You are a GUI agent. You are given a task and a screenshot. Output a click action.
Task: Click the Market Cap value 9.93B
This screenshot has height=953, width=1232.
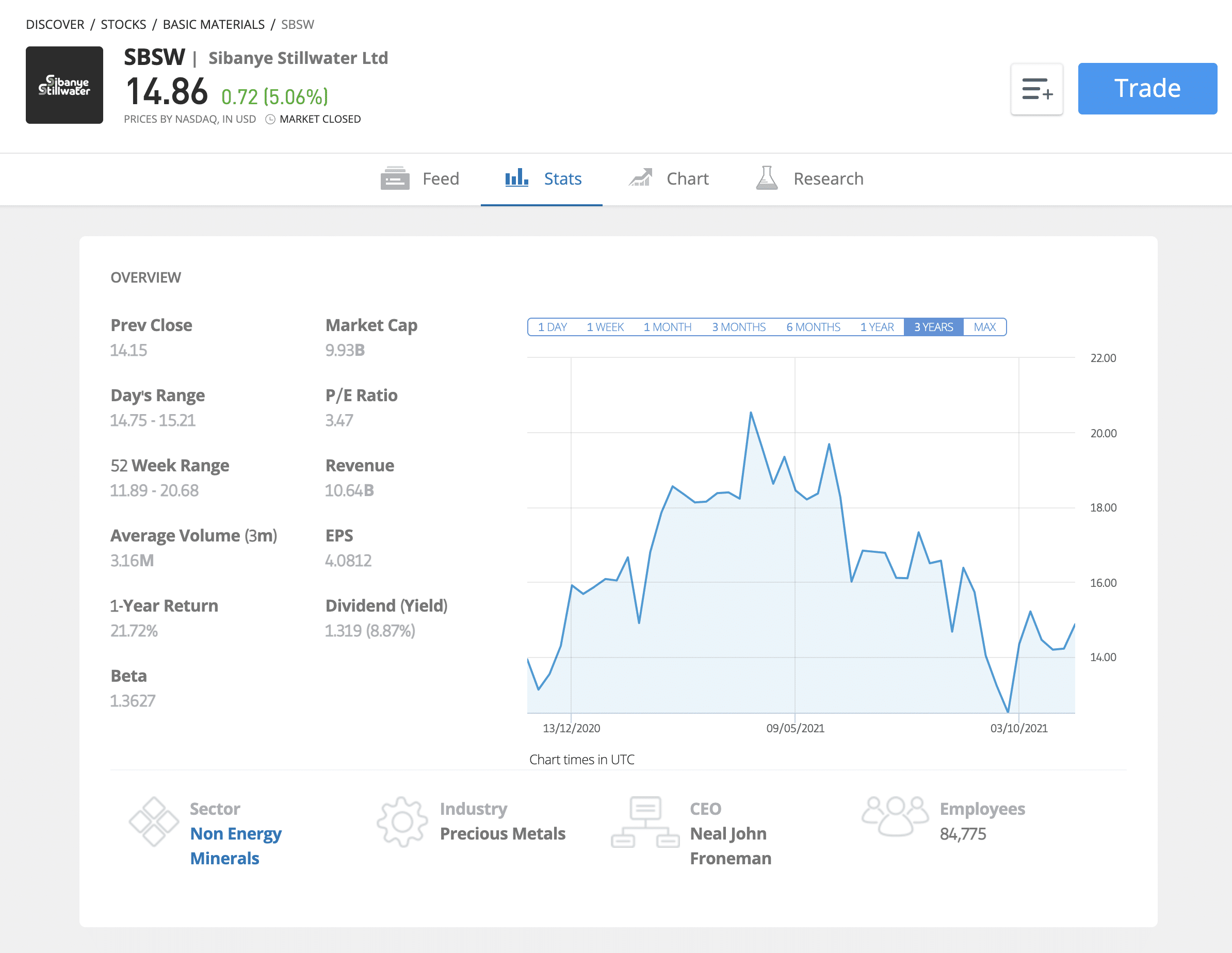coord(345,350)
